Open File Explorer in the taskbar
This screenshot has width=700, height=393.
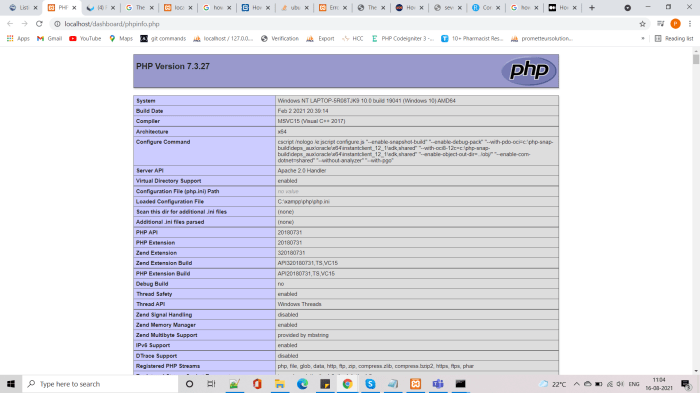coord(279,384)
